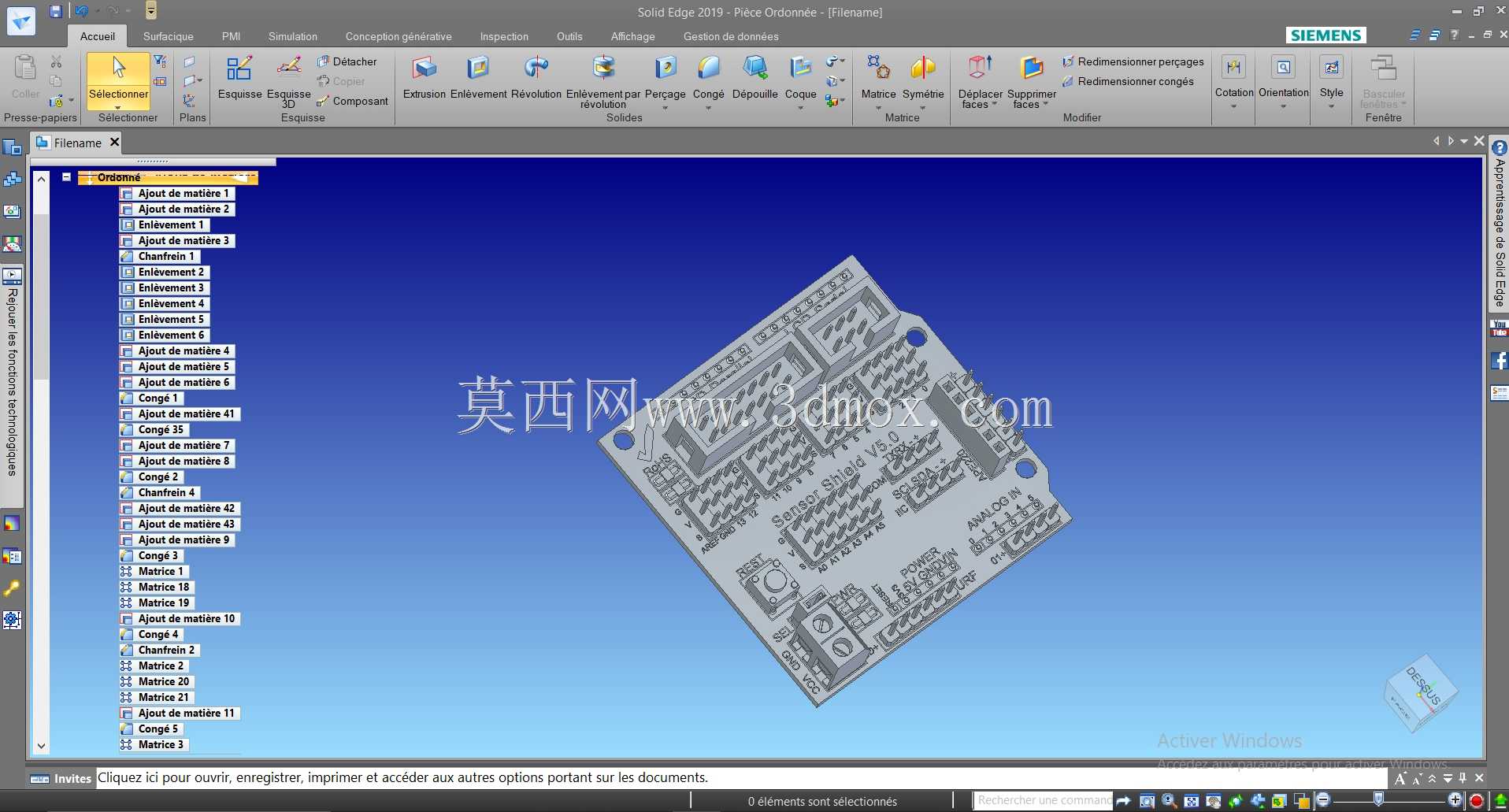The image size is (1509, 812).
Task: Click the Déplacer faces tool
Action: pos(981,80)
